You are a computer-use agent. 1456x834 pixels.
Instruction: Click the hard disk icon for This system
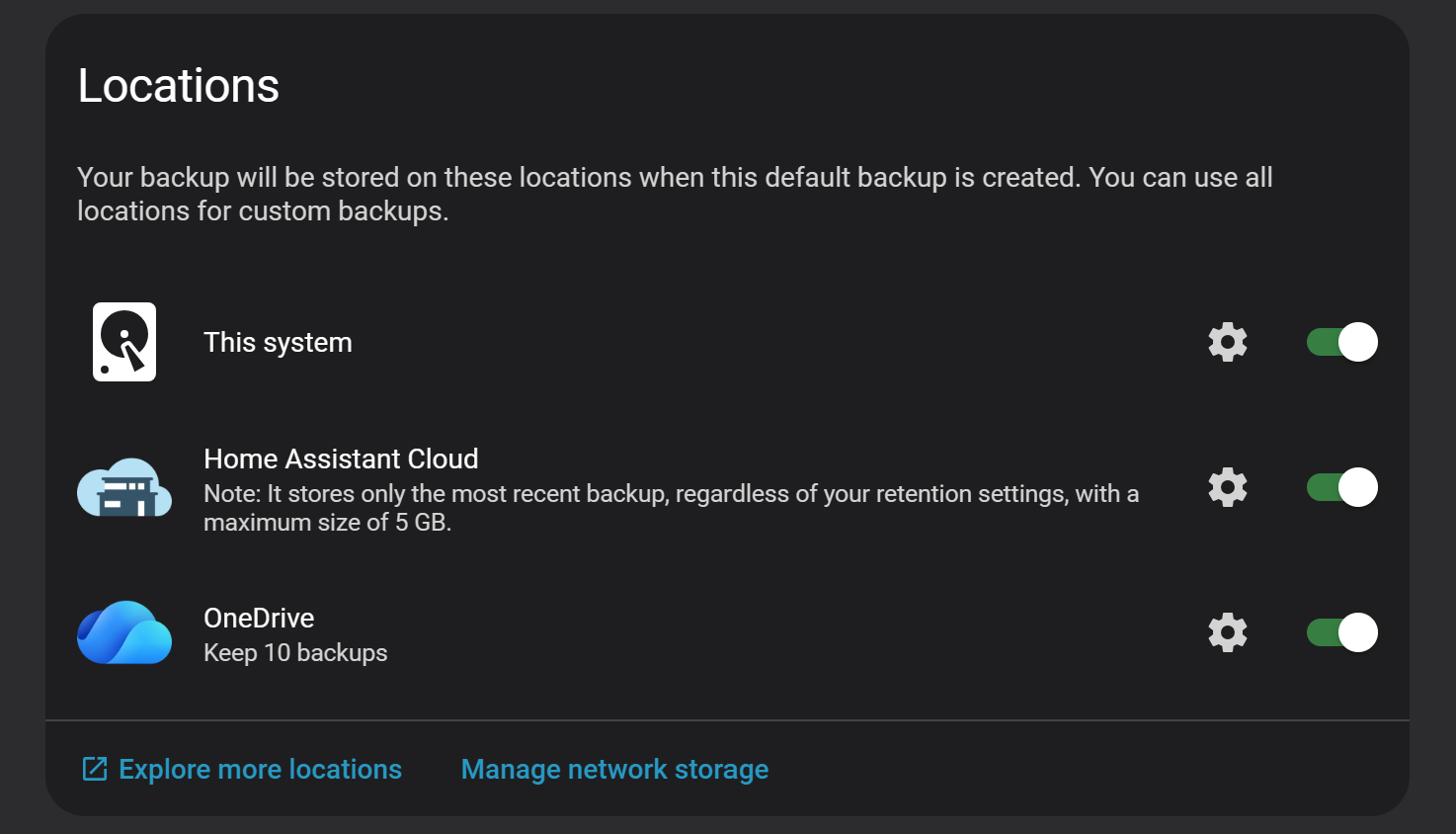pos(124,342)
